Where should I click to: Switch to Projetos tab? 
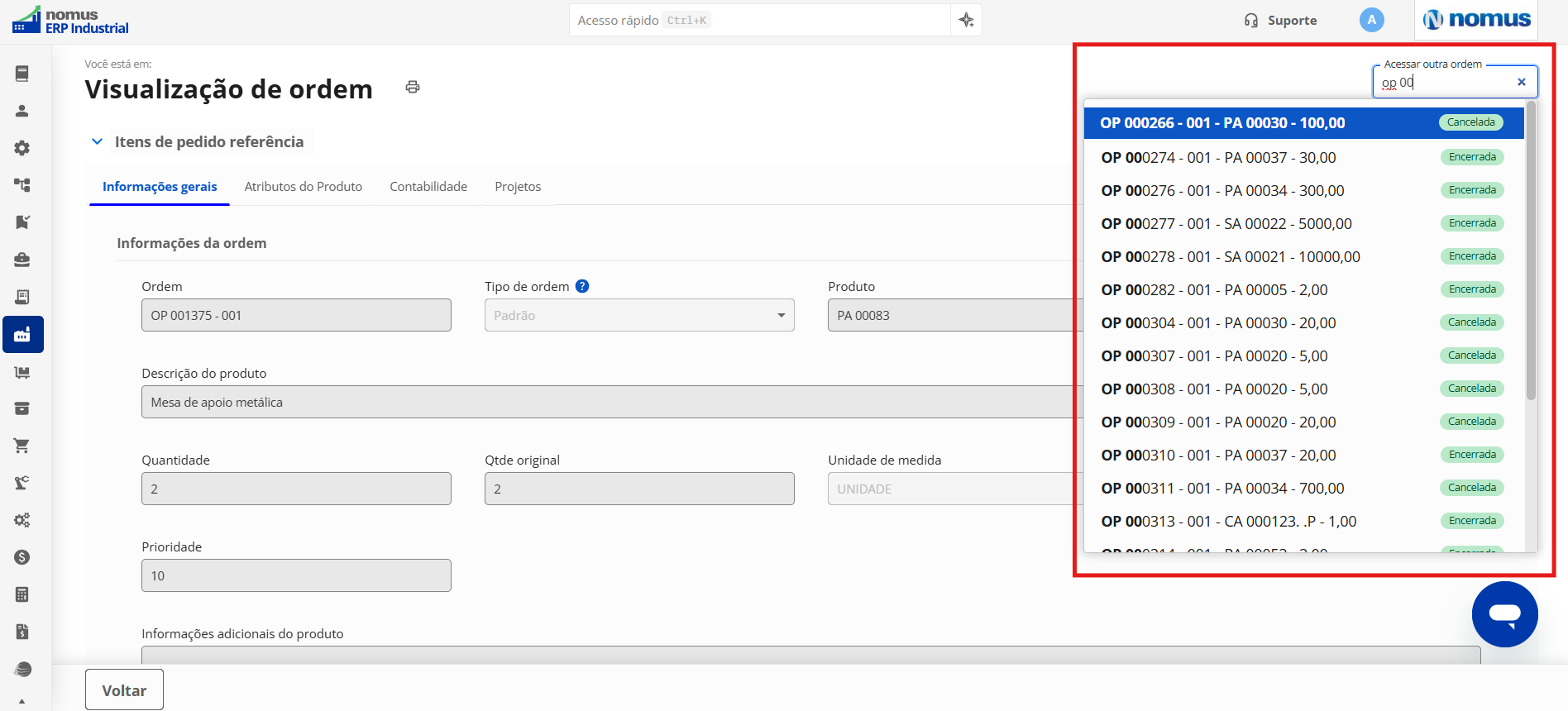point(518,187)
